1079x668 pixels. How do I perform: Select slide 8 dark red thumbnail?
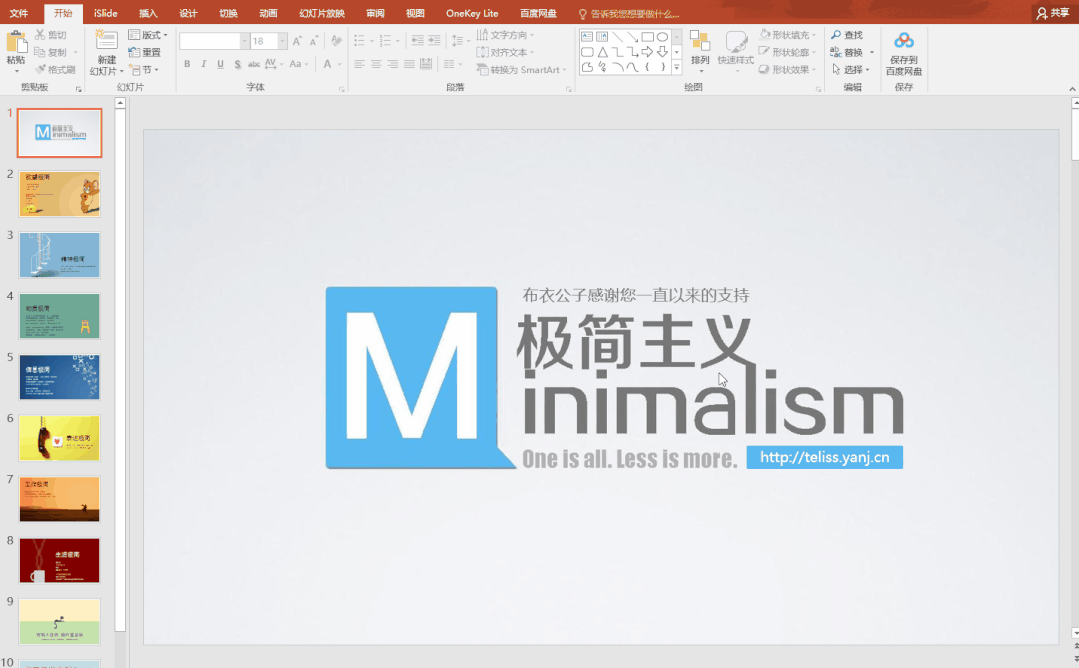click(60, 560)
